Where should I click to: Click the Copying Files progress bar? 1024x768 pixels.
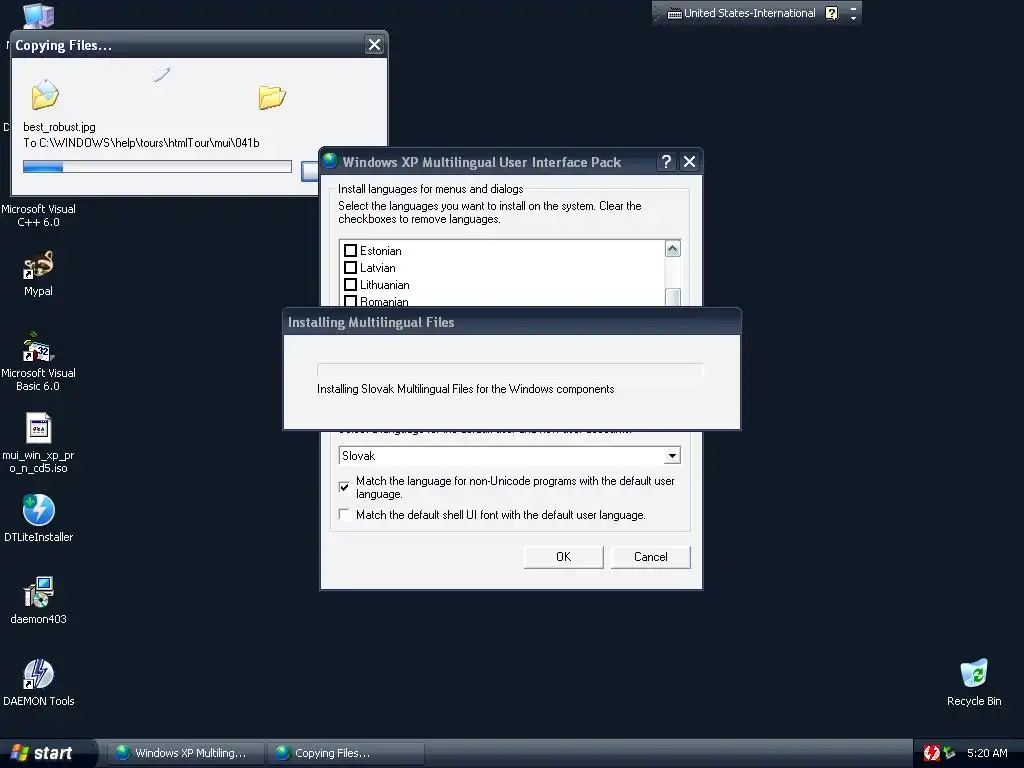[x=157, y=167]
